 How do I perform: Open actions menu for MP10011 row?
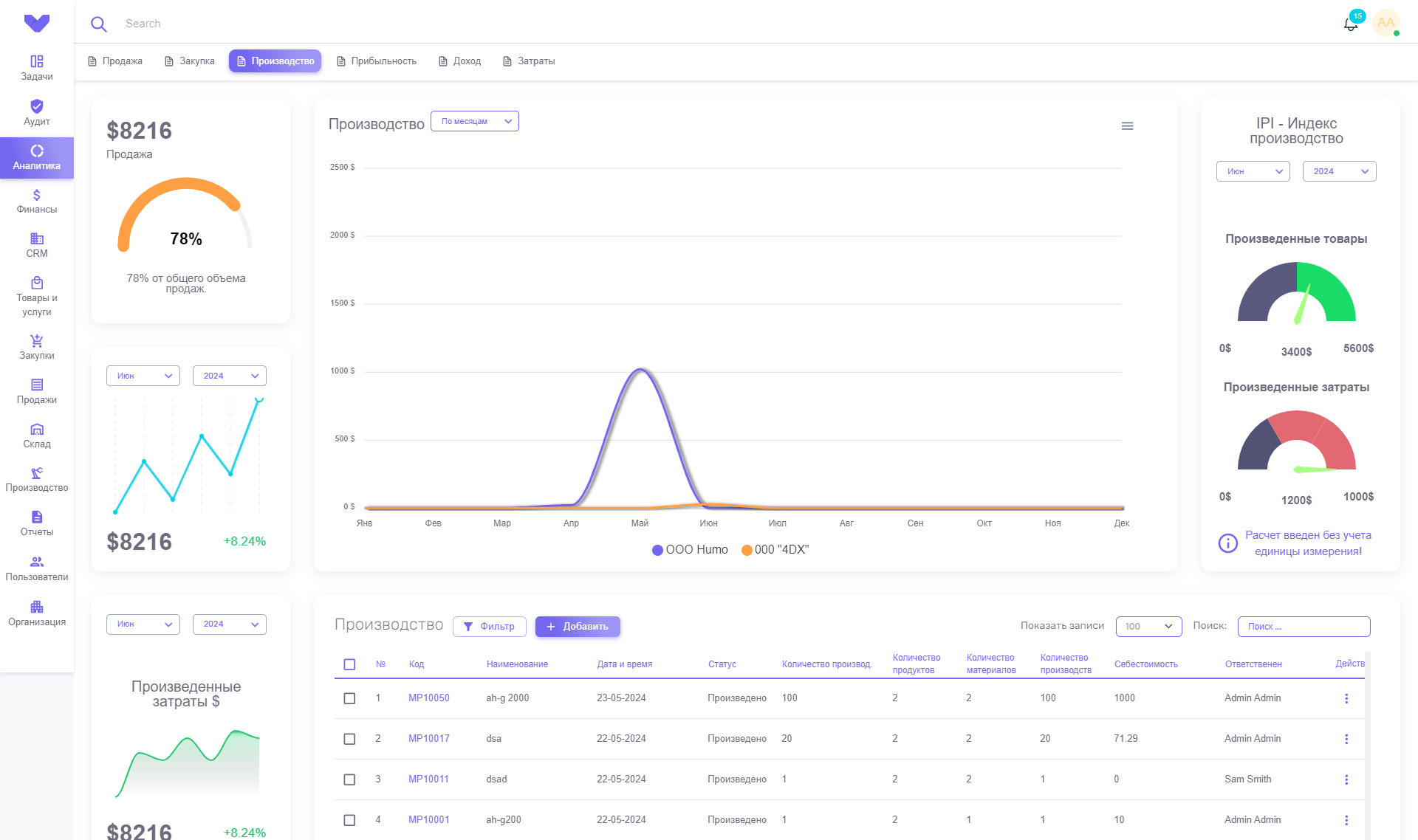[1346, 779]
